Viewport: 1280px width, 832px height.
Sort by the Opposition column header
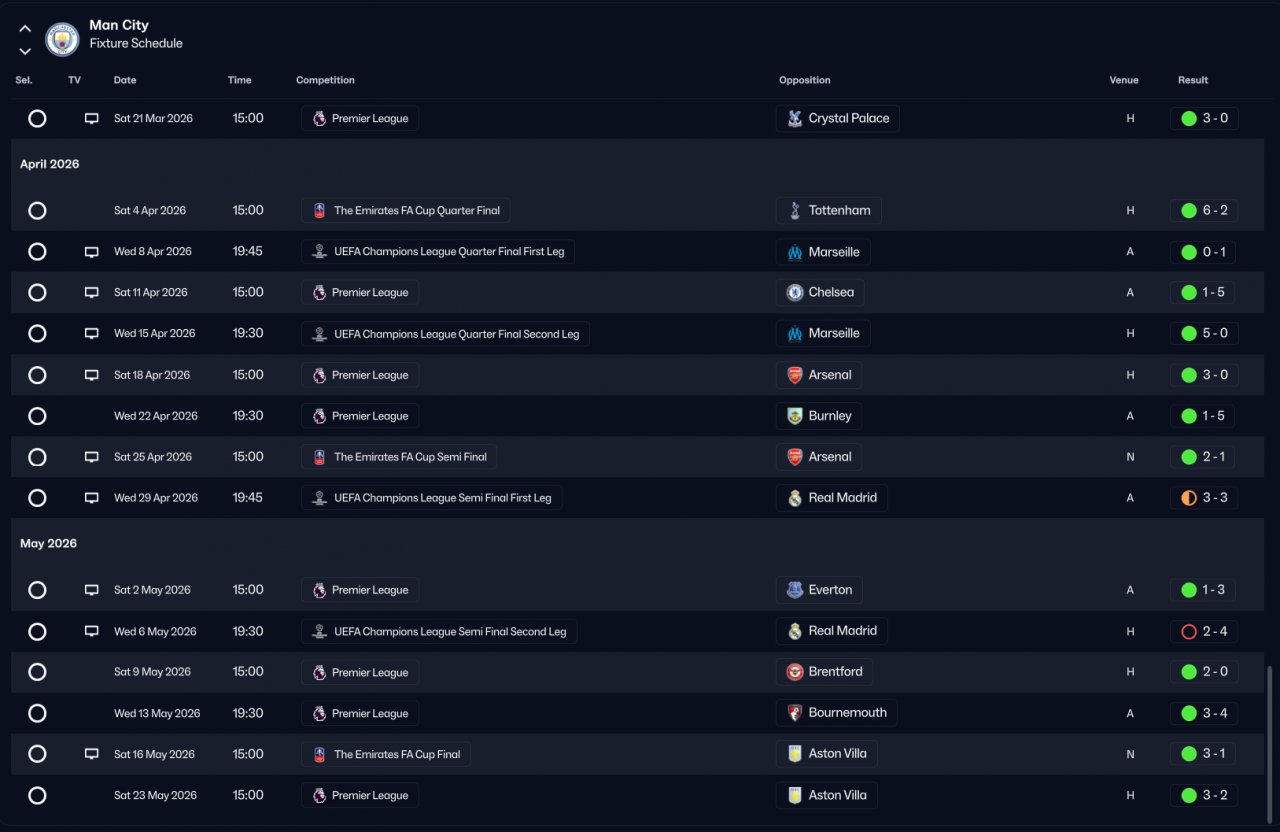coord(805,80)
